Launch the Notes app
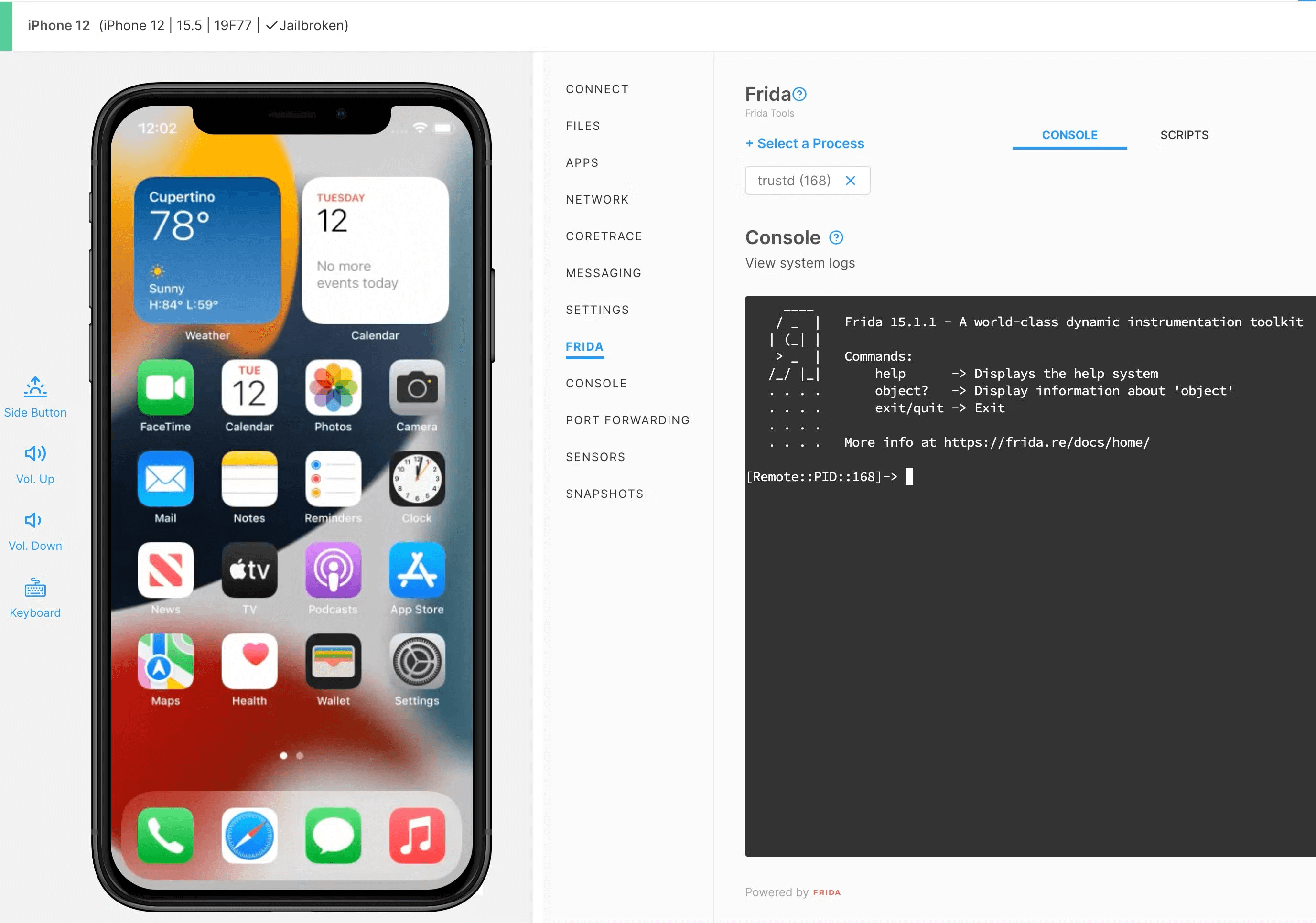The image size is (1316, 923). click(x=249, y=479)
